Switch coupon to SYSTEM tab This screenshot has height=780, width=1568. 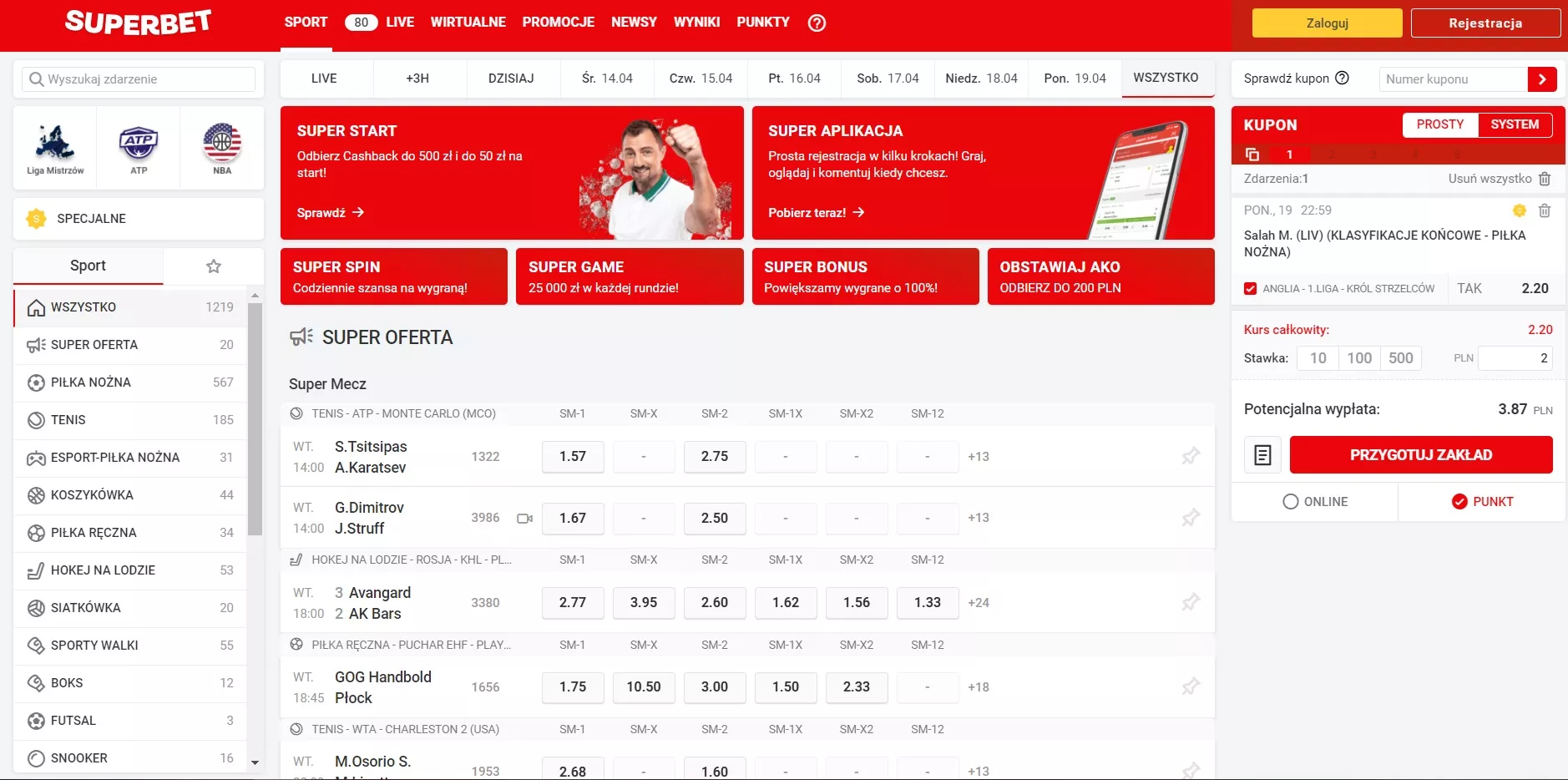(1515, 124)
